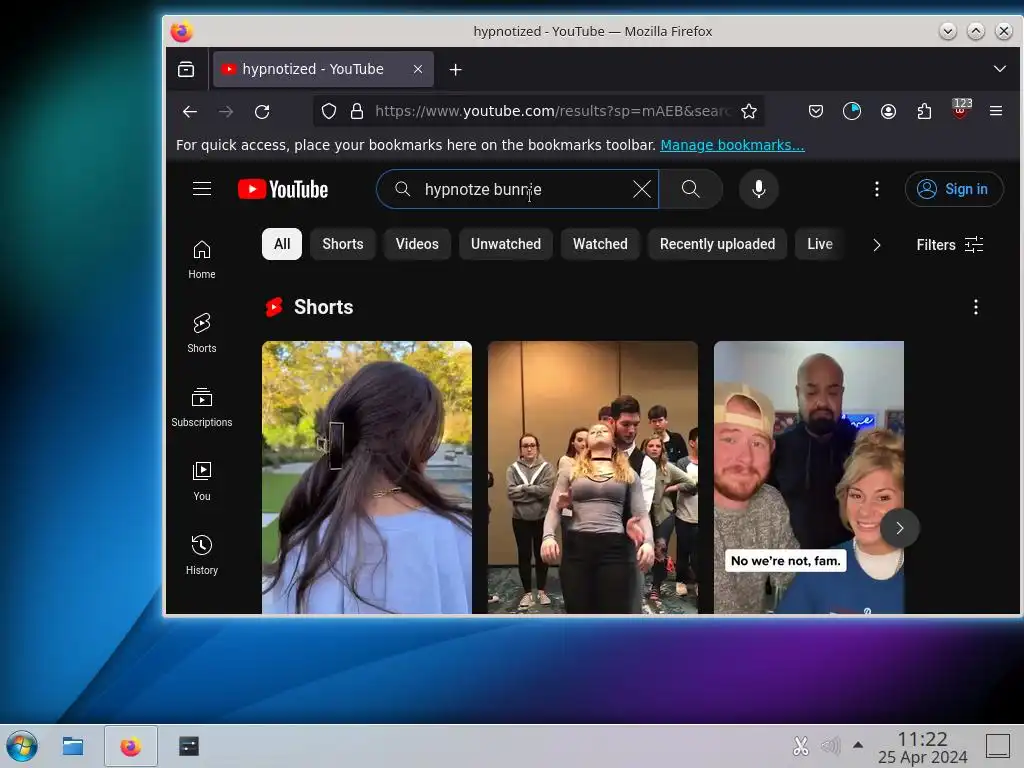Open the Short showing a girl's hair clip
Viewport: 1024px width, 768px height.
(367, 477)
